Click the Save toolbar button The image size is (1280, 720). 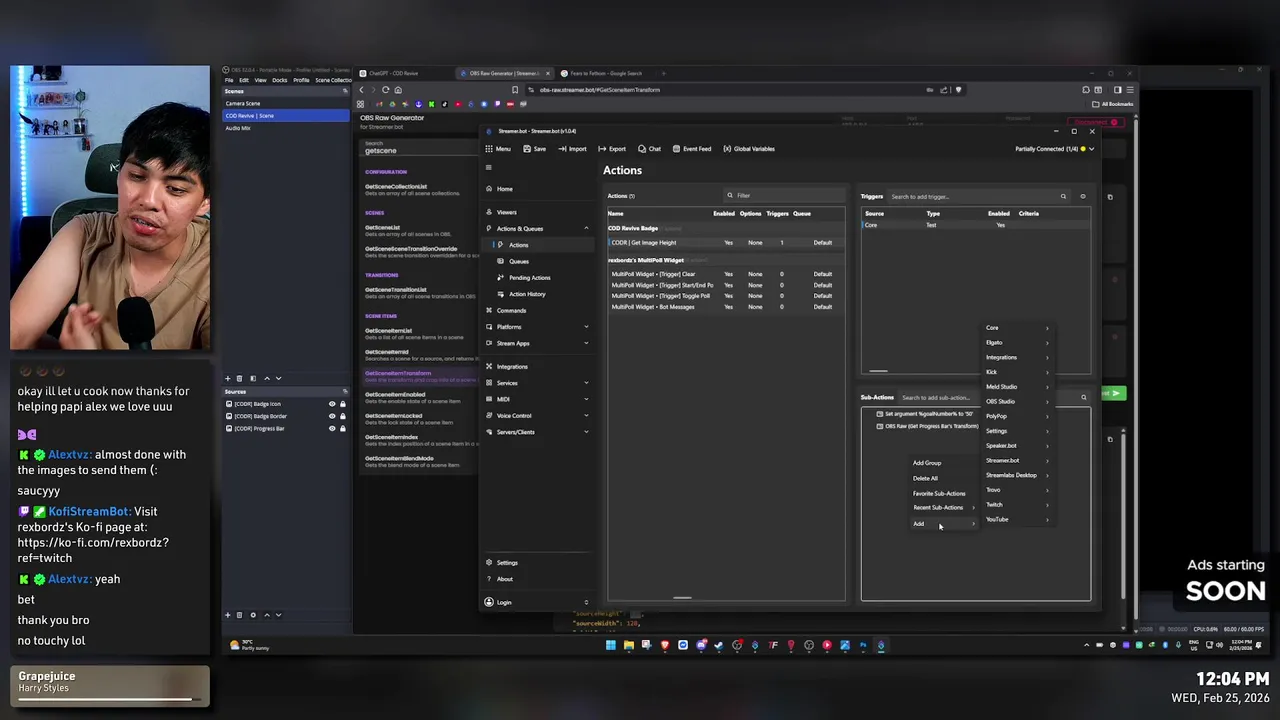[x=534, y=149]
